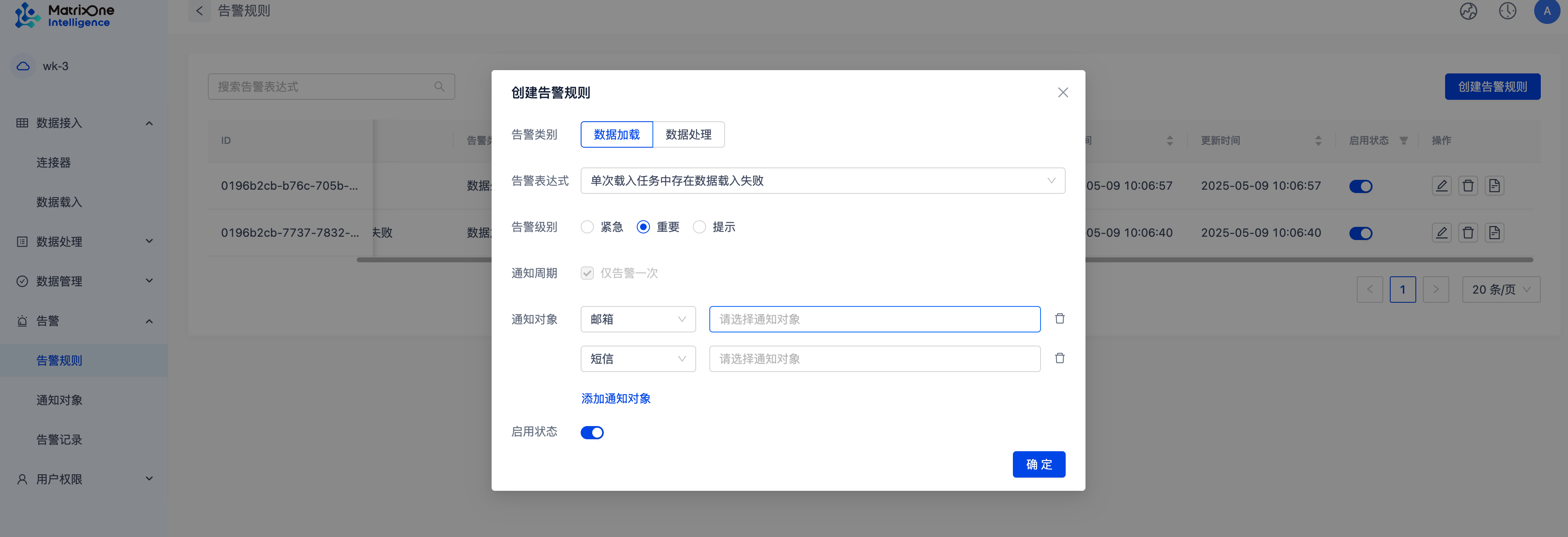Delete the email notification target row
Viewport: 1568px width, 537px height.
click(x=1059, y=319)
